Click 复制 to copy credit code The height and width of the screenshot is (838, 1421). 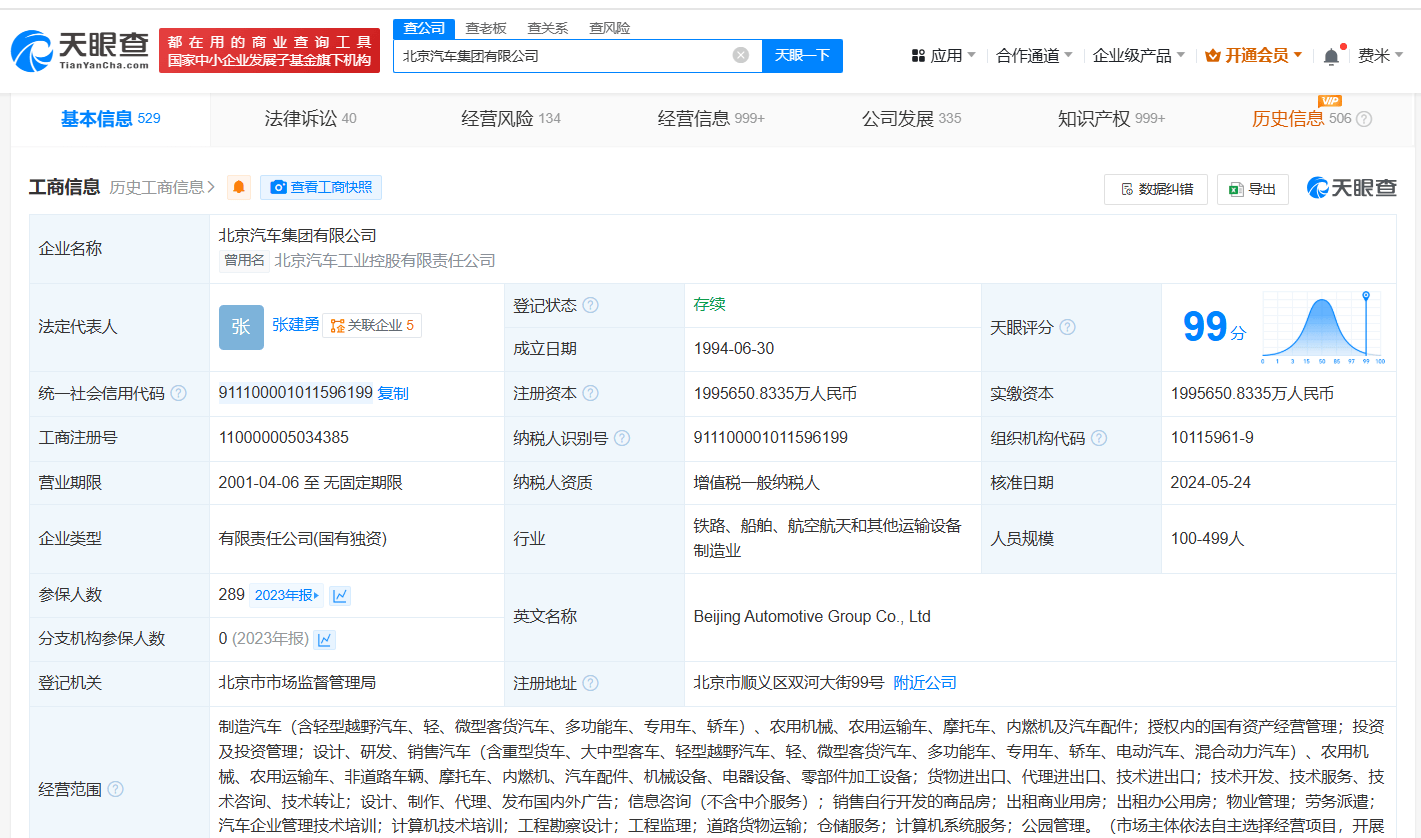pyautogui.click(x=393, y=393)
